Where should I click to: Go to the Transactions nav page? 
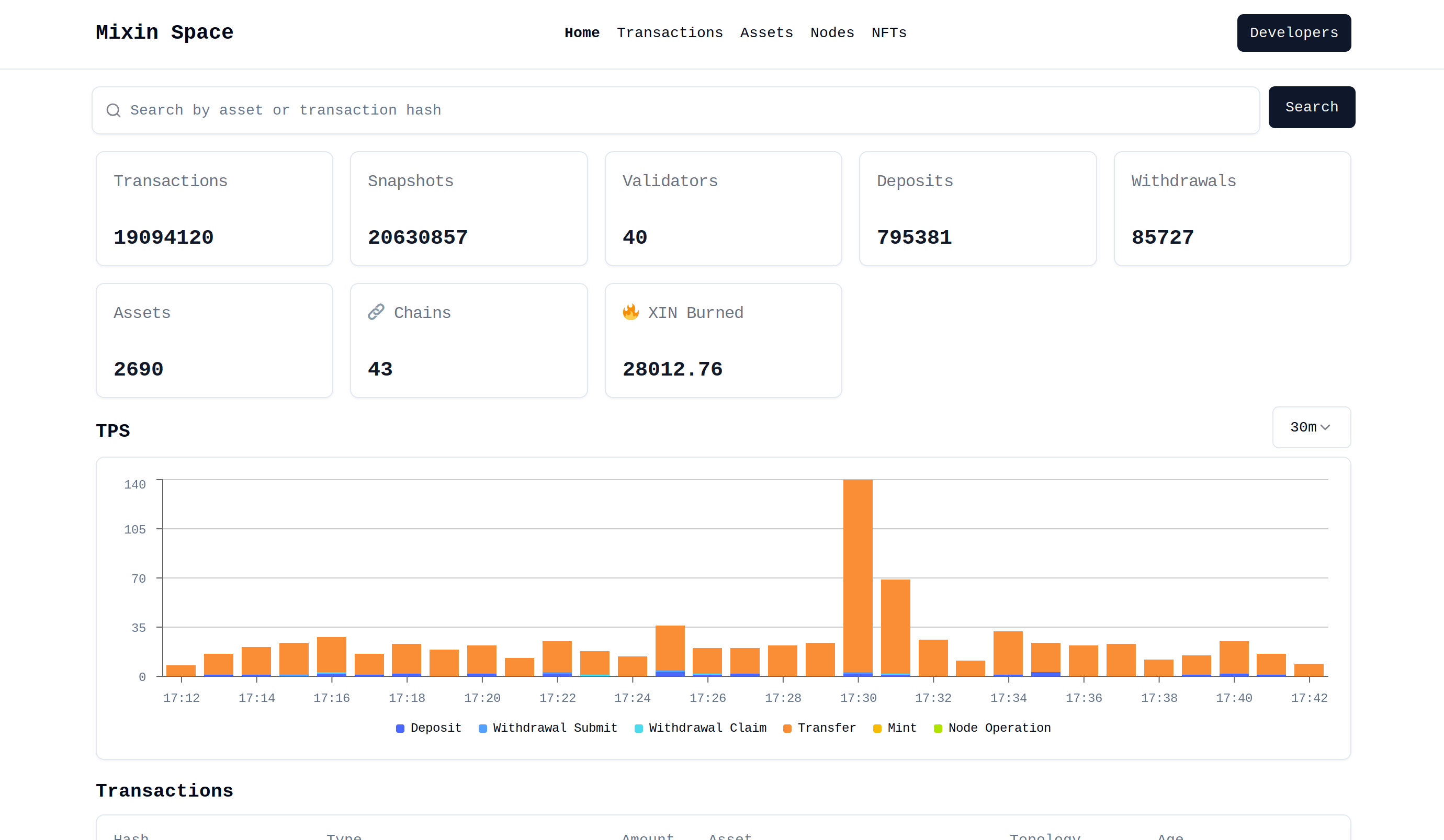click(670, 32)
